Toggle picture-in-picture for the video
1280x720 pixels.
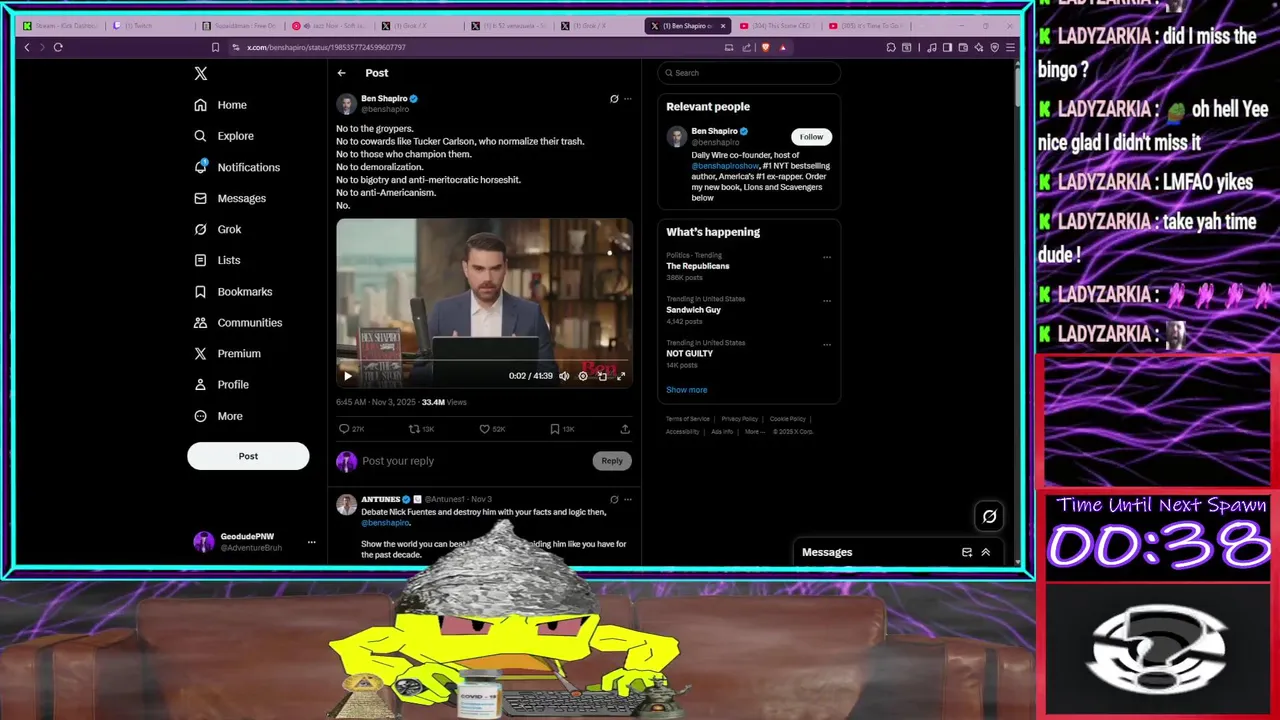602,376
